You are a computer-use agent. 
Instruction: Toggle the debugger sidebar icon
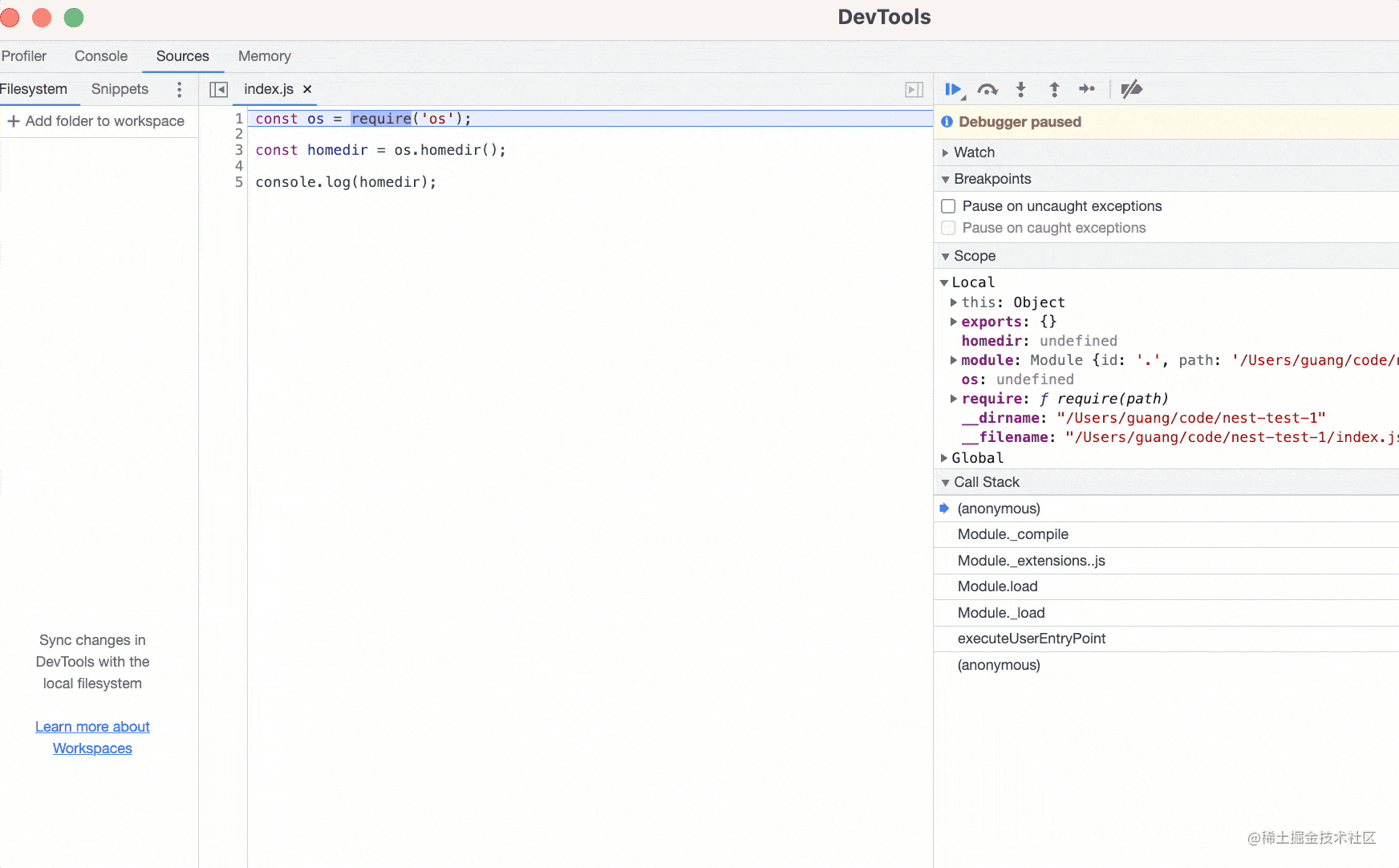[x=914, y=89]
